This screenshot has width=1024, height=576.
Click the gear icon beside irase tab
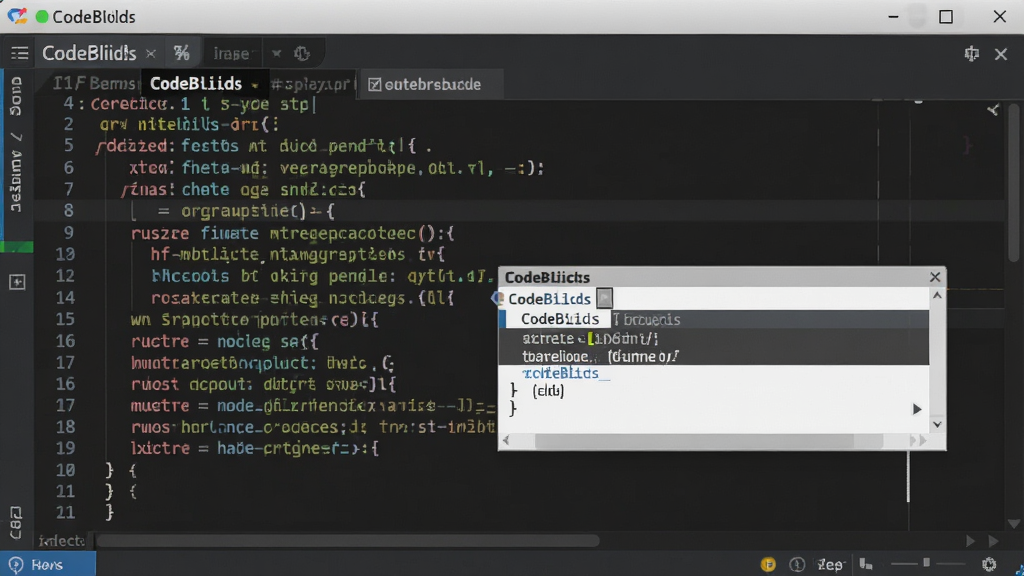click(x=302, y=54)
